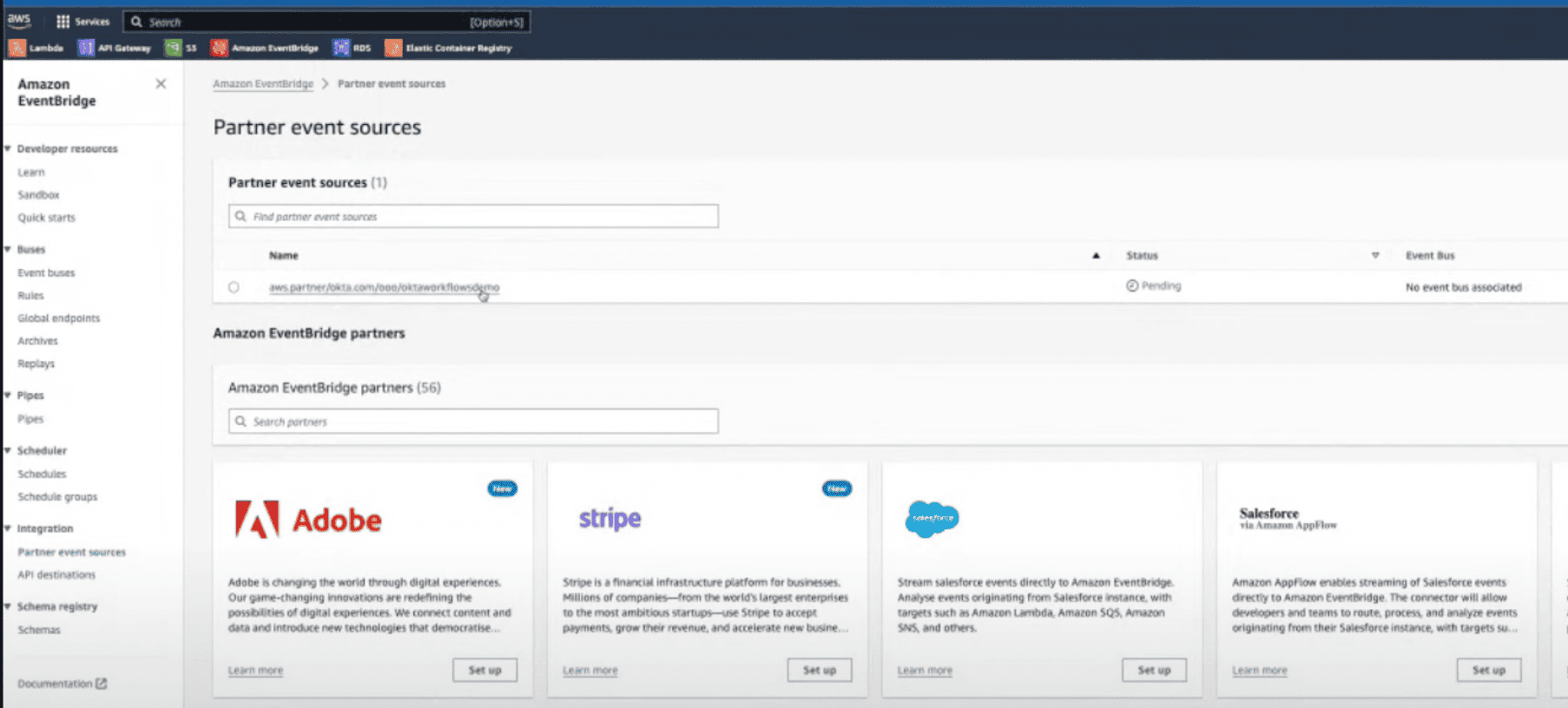
Task: Sort by the Status column arrow
Action: click(x=1375, y=255)
